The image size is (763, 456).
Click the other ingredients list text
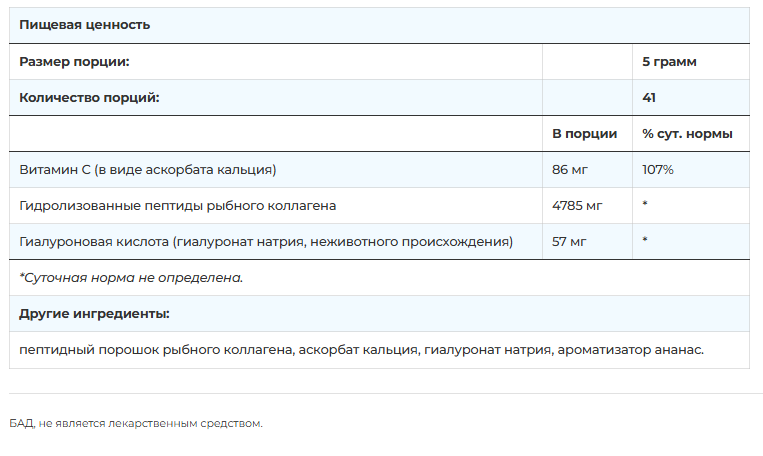pos(361,349)
